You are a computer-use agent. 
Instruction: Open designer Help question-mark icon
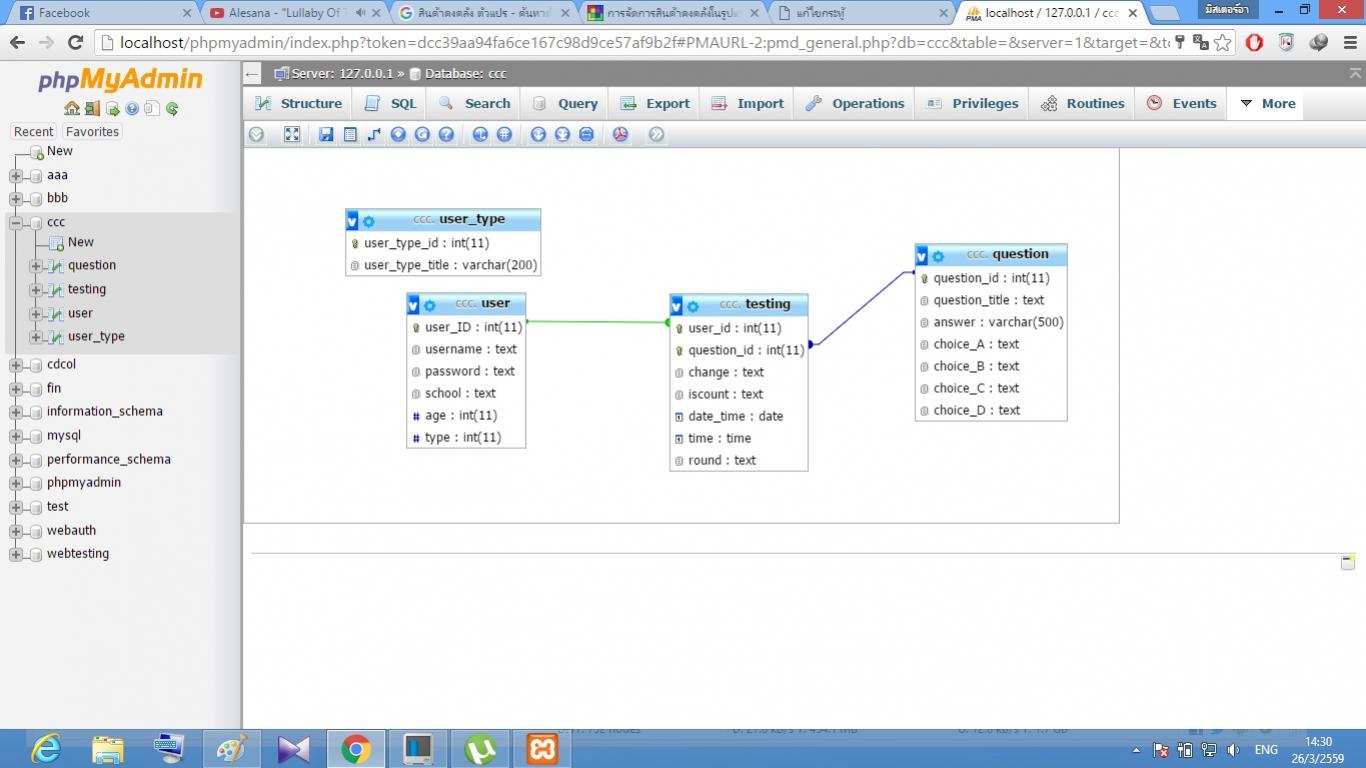pyautogui.click(x=446, y=134)
